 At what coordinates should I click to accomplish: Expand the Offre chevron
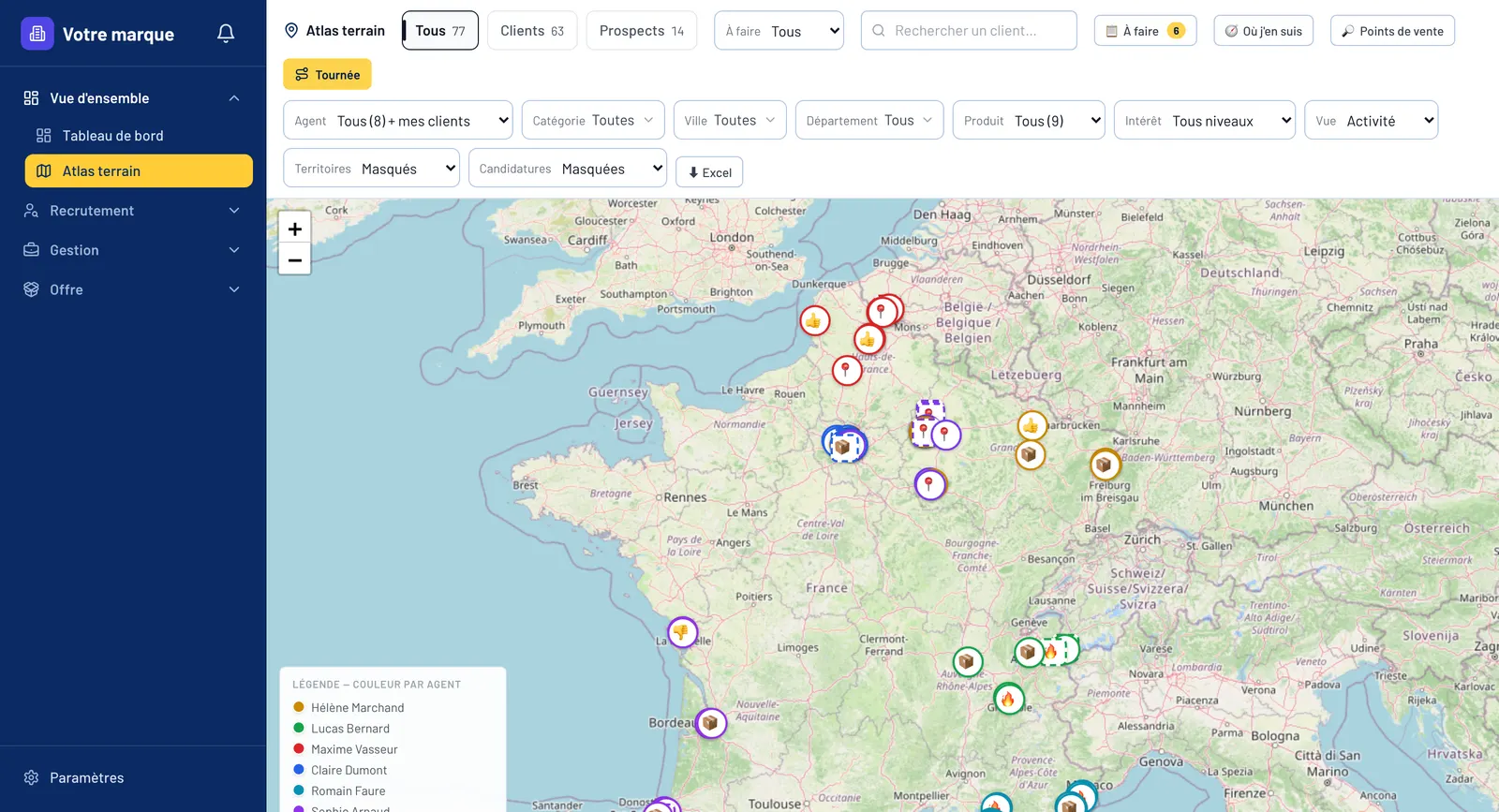point(234,289)
